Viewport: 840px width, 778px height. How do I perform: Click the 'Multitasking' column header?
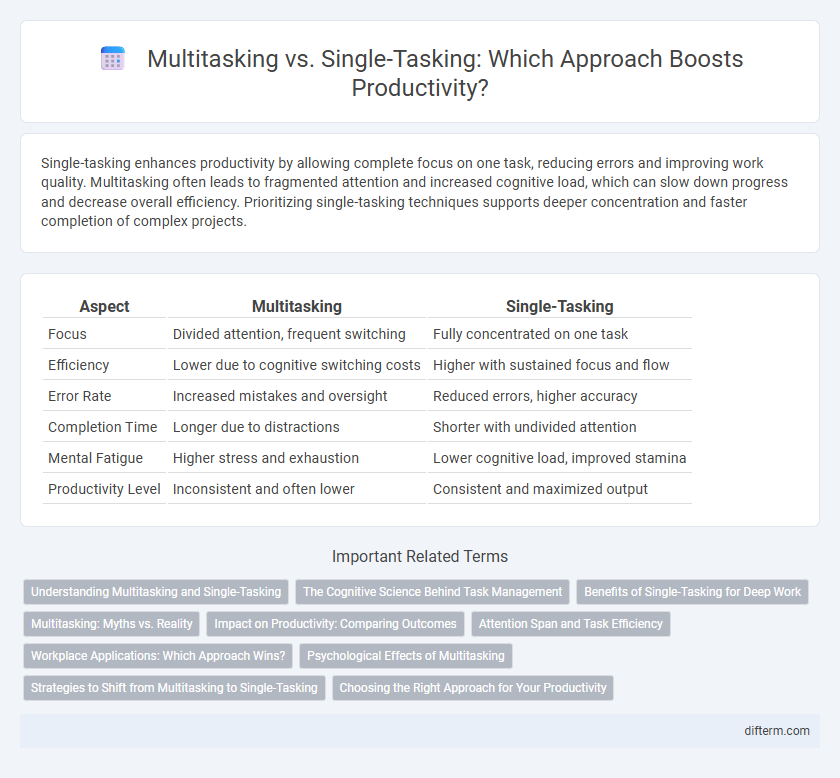(297, 306)
